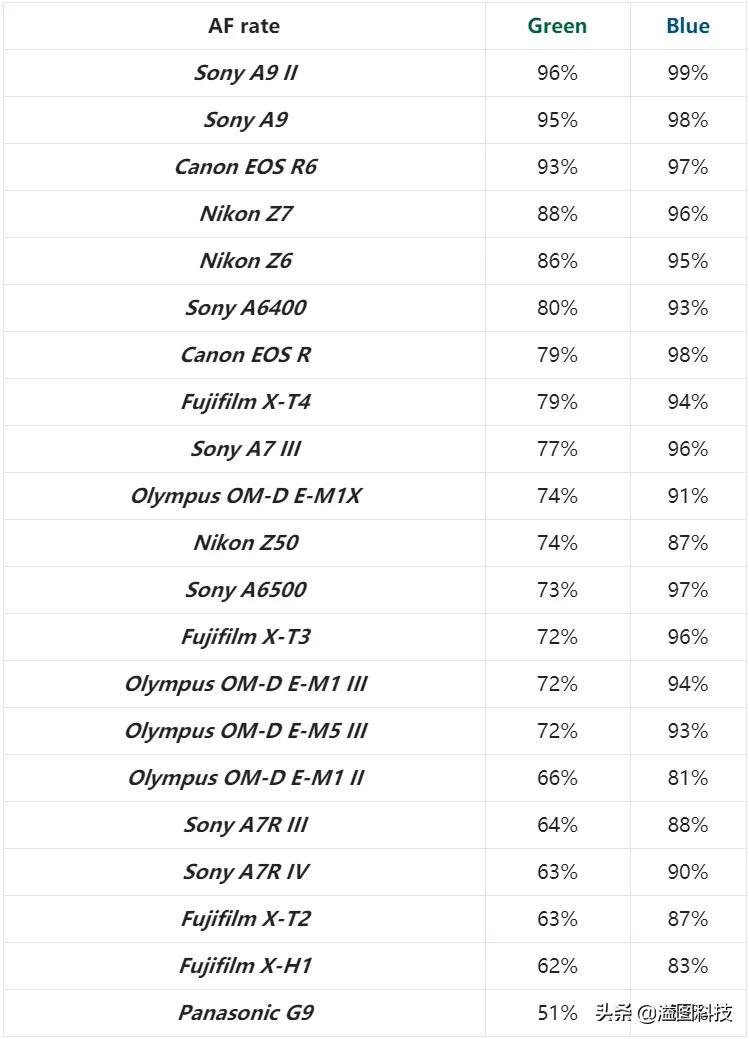Viewport: 749px width, 1039px height.
Task: Select Olympus OM-D E-M1 II's 81% value
Action: (688, 778)
